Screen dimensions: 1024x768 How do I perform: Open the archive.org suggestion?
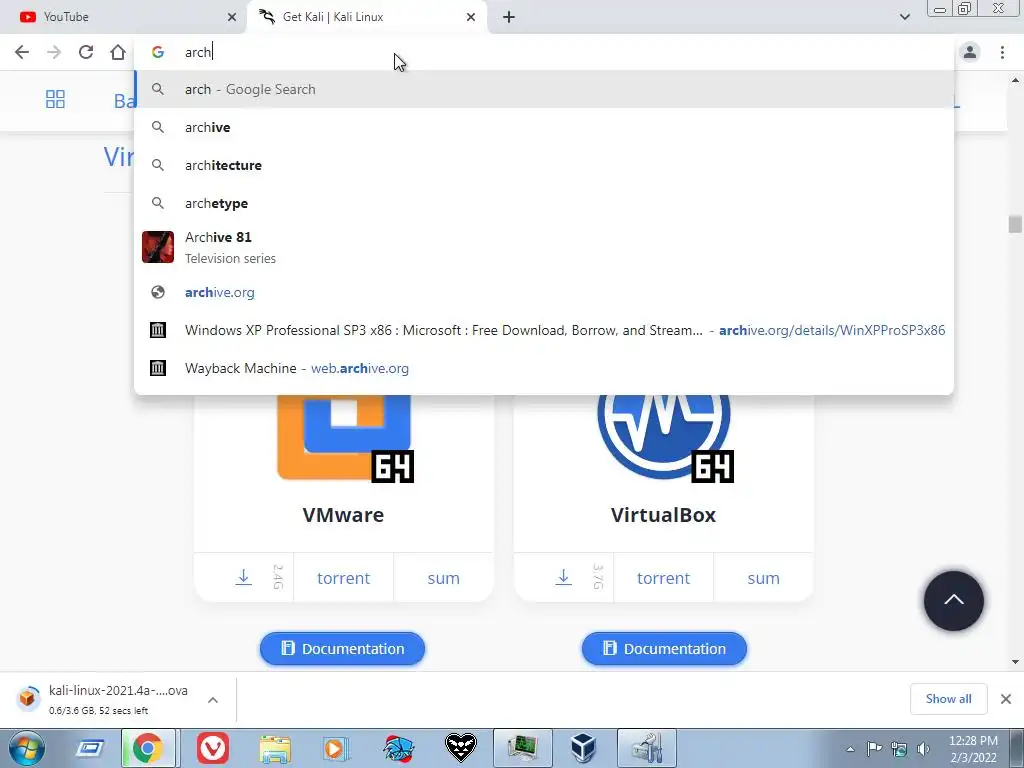[544, 293]
